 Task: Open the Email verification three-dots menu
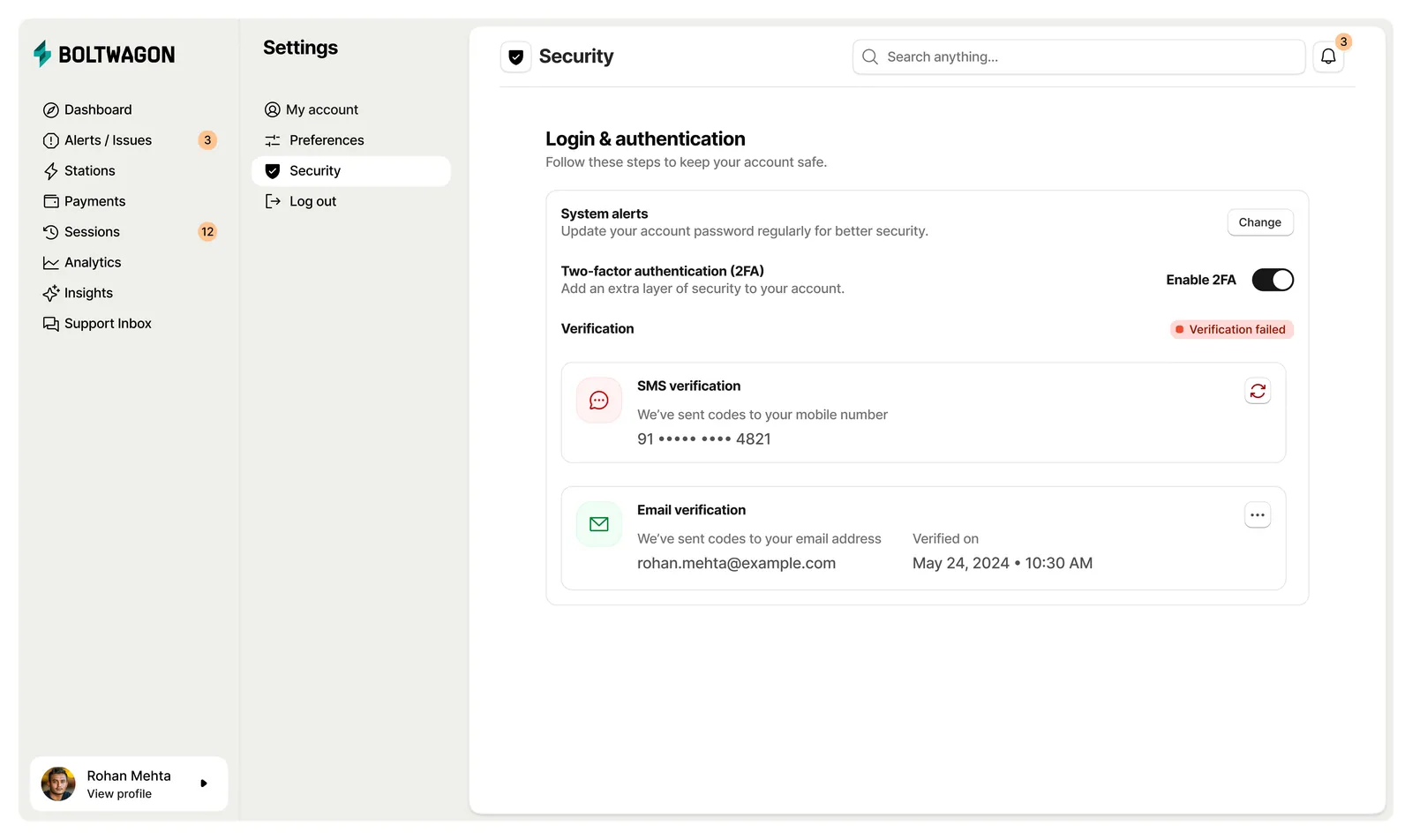[1258, 514]
